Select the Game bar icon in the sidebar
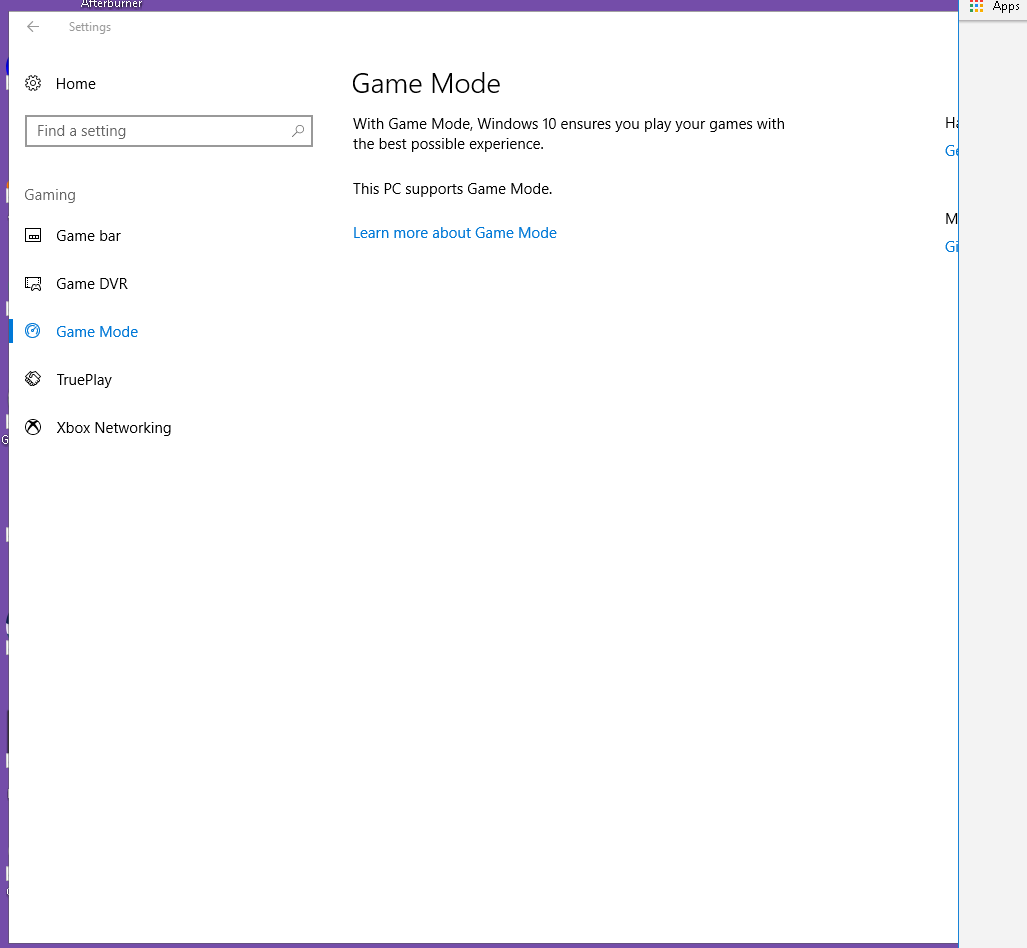 point(33,235)
